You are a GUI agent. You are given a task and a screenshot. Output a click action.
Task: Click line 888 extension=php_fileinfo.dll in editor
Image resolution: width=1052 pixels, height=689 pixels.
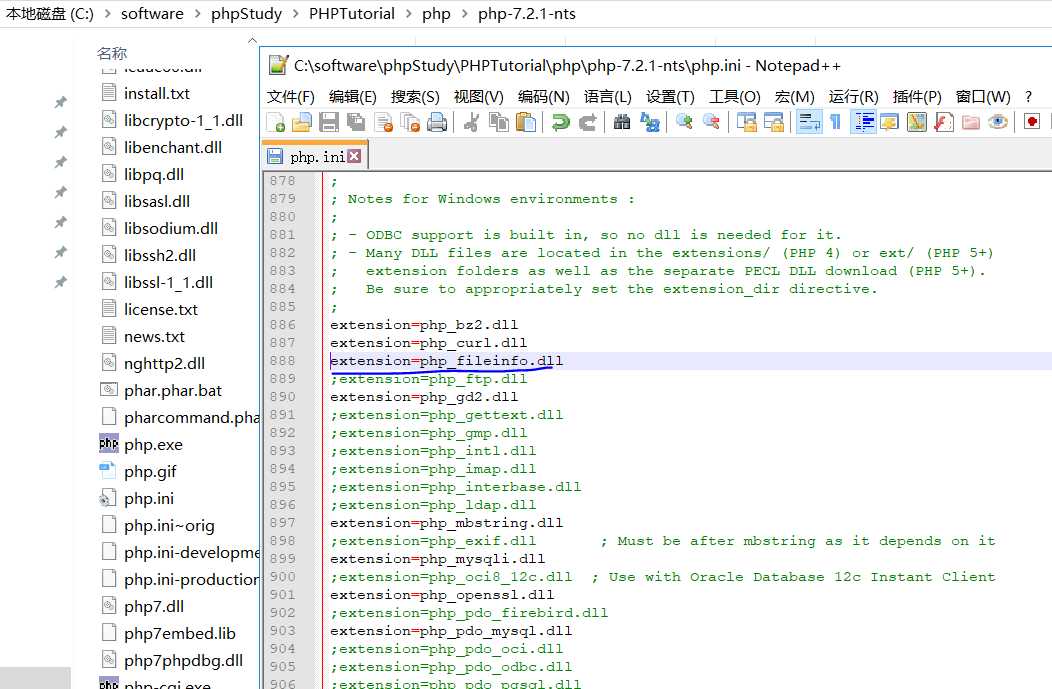click(446, 361)
